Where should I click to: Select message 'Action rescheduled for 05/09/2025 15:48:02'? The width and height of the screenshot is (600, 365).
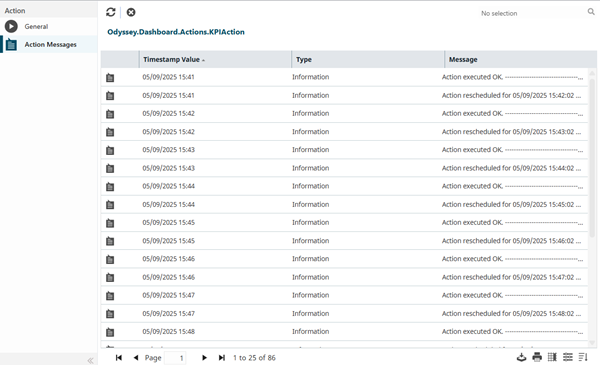tap(511, 313)
